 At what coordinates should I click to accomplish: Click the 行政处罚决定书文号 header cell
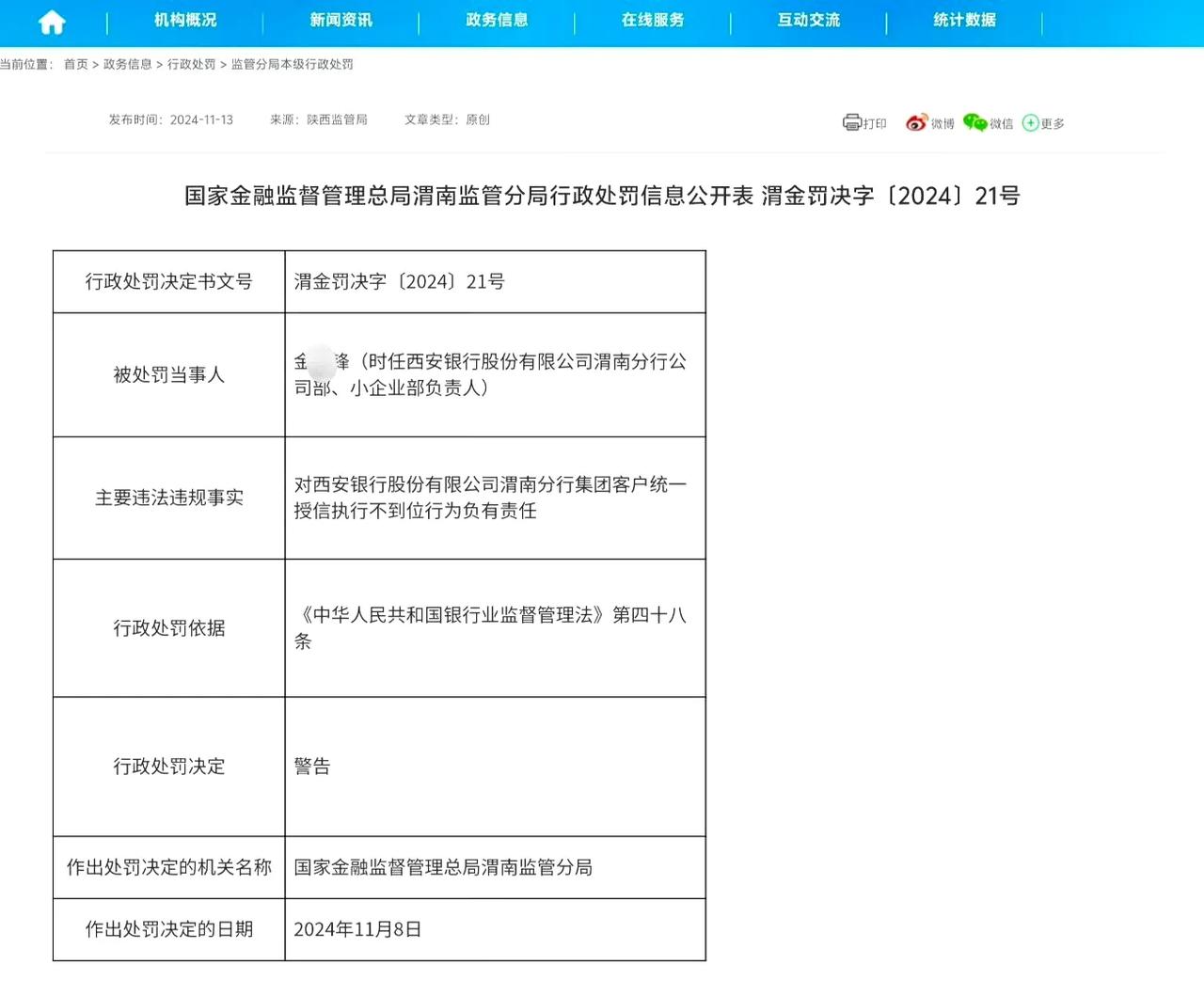coord(169,282)
